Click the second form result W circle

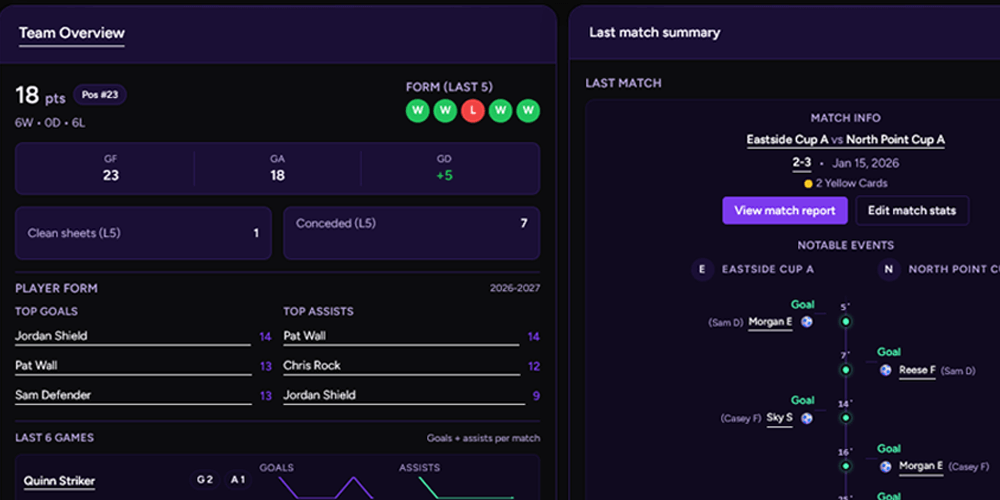tap(445, 110)
